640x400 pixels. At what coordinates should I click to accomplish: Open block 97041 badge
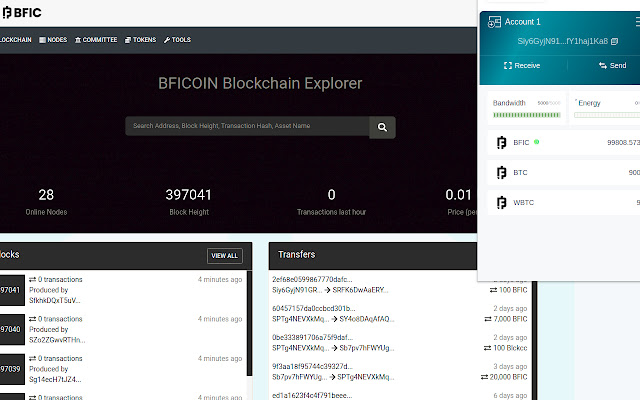coord(12,290)
